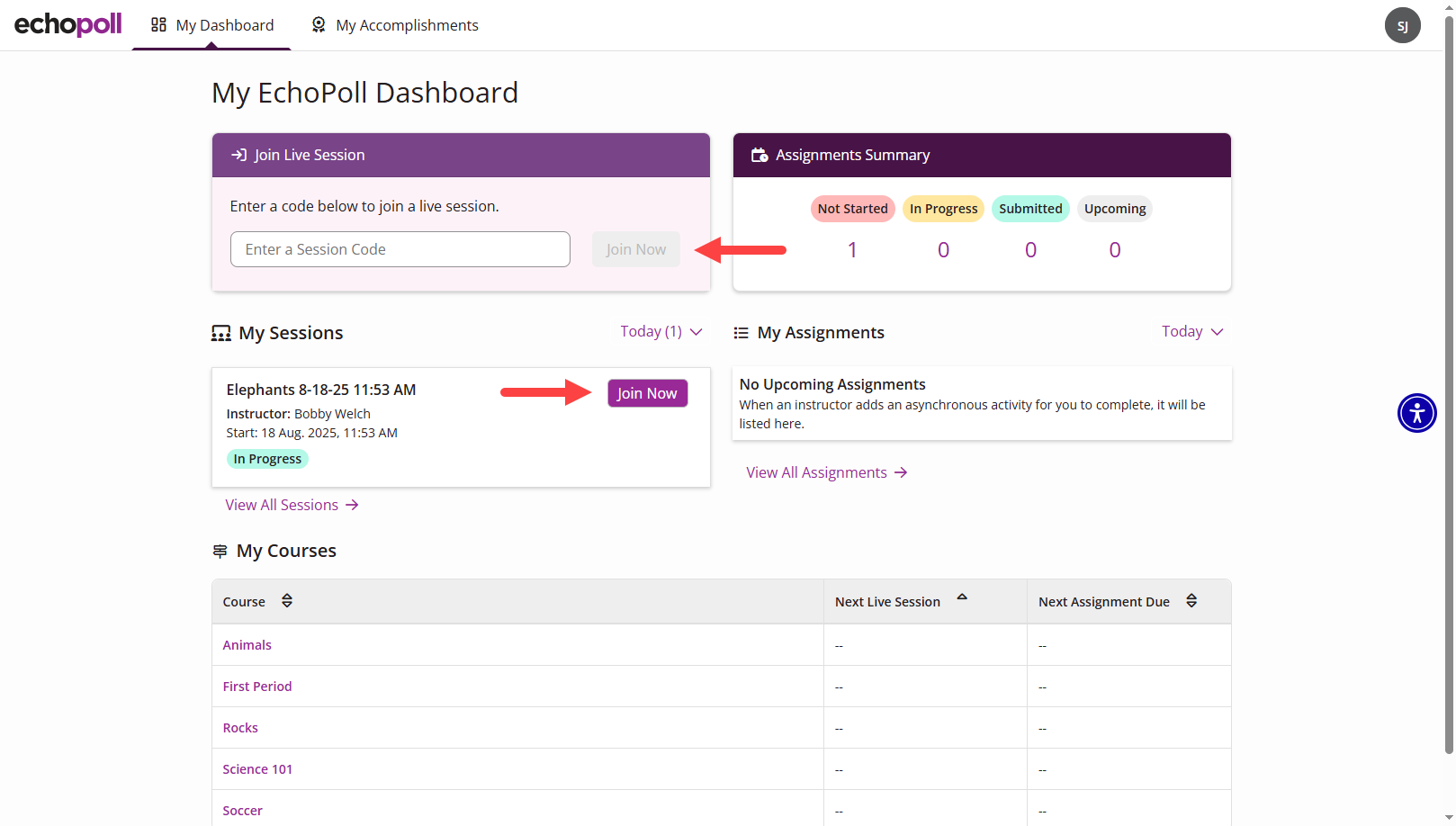The height and width of the screenshot is (826, 1456).
Task: Click the Assignments Summary calendar icon
Action: tap(759, 155)
